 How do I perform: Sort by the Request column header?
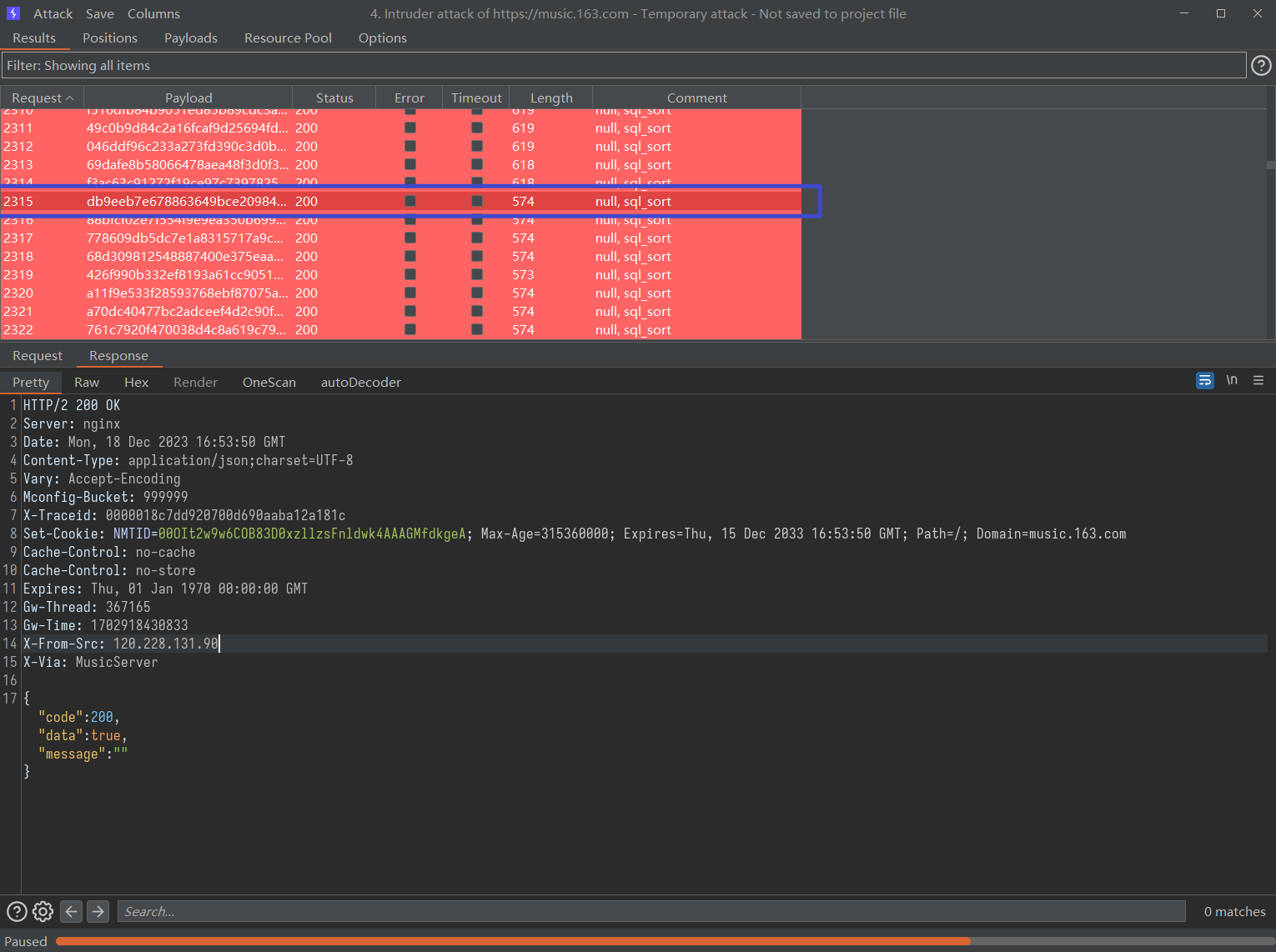(x=42, y=98)
